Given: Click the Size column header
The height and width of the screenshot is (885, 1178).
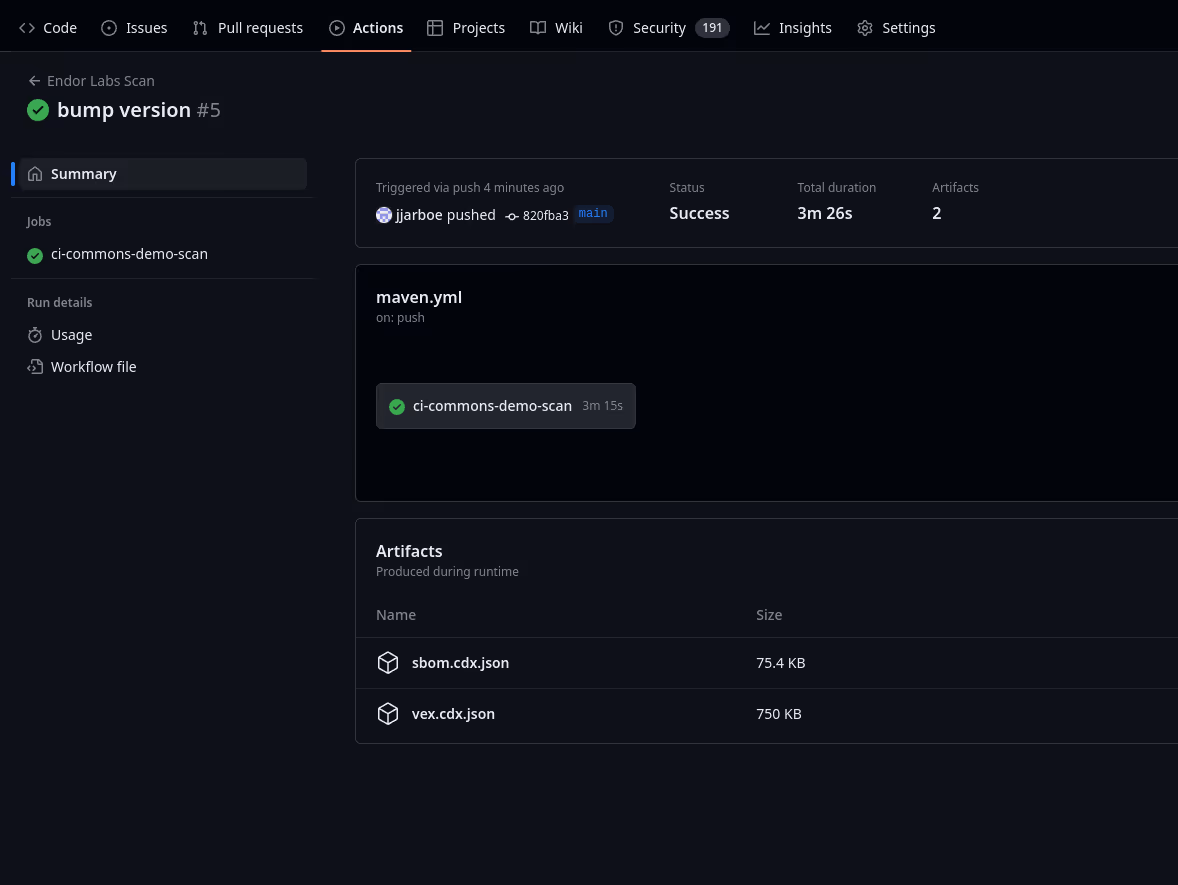Looking at the screenshot, I should [x=769, y=615].
